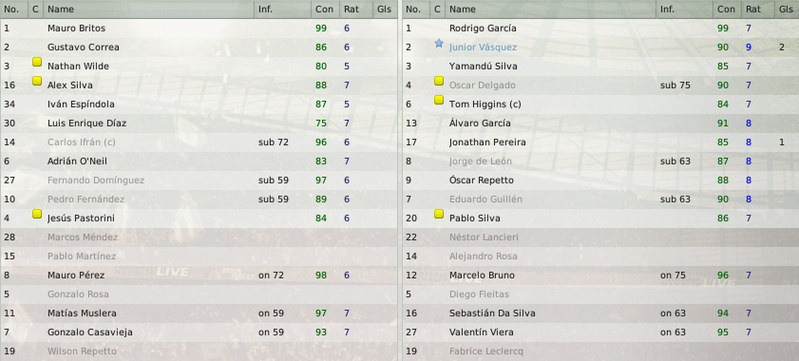Select Carlos Ifrán (c) row
Screen dimensions: 799x361
coord(199,142)
